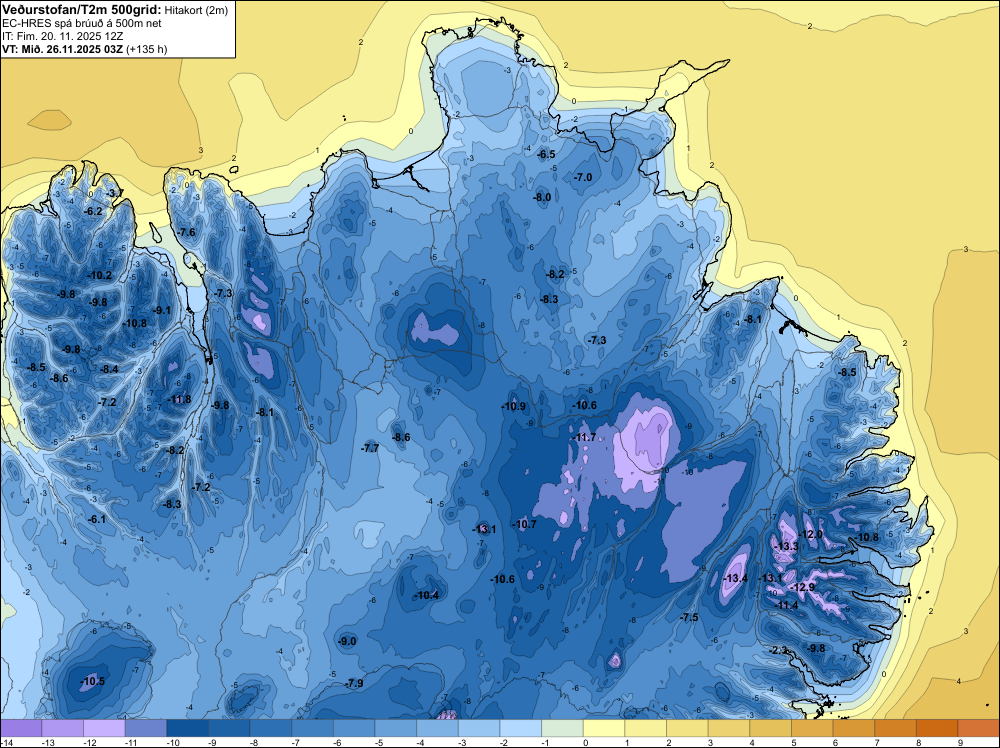Click the legend tick label 5

pyautogui.click(x=793, y=743)
